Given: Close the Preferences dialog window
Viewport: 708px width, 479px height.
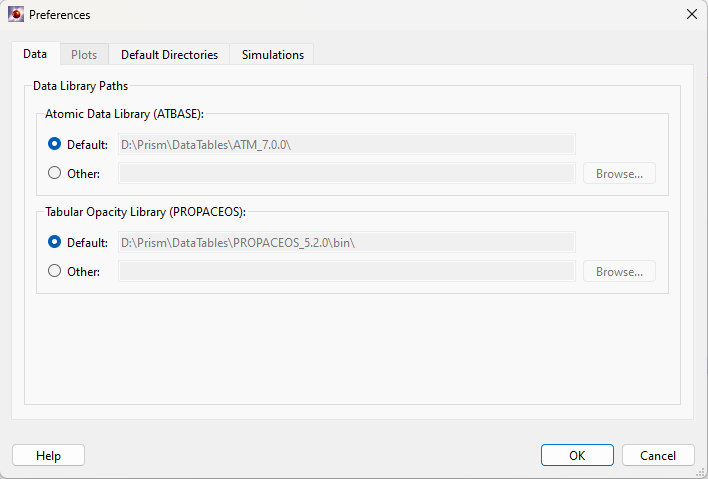Looking at the screenshot, I should pos(691,15).
